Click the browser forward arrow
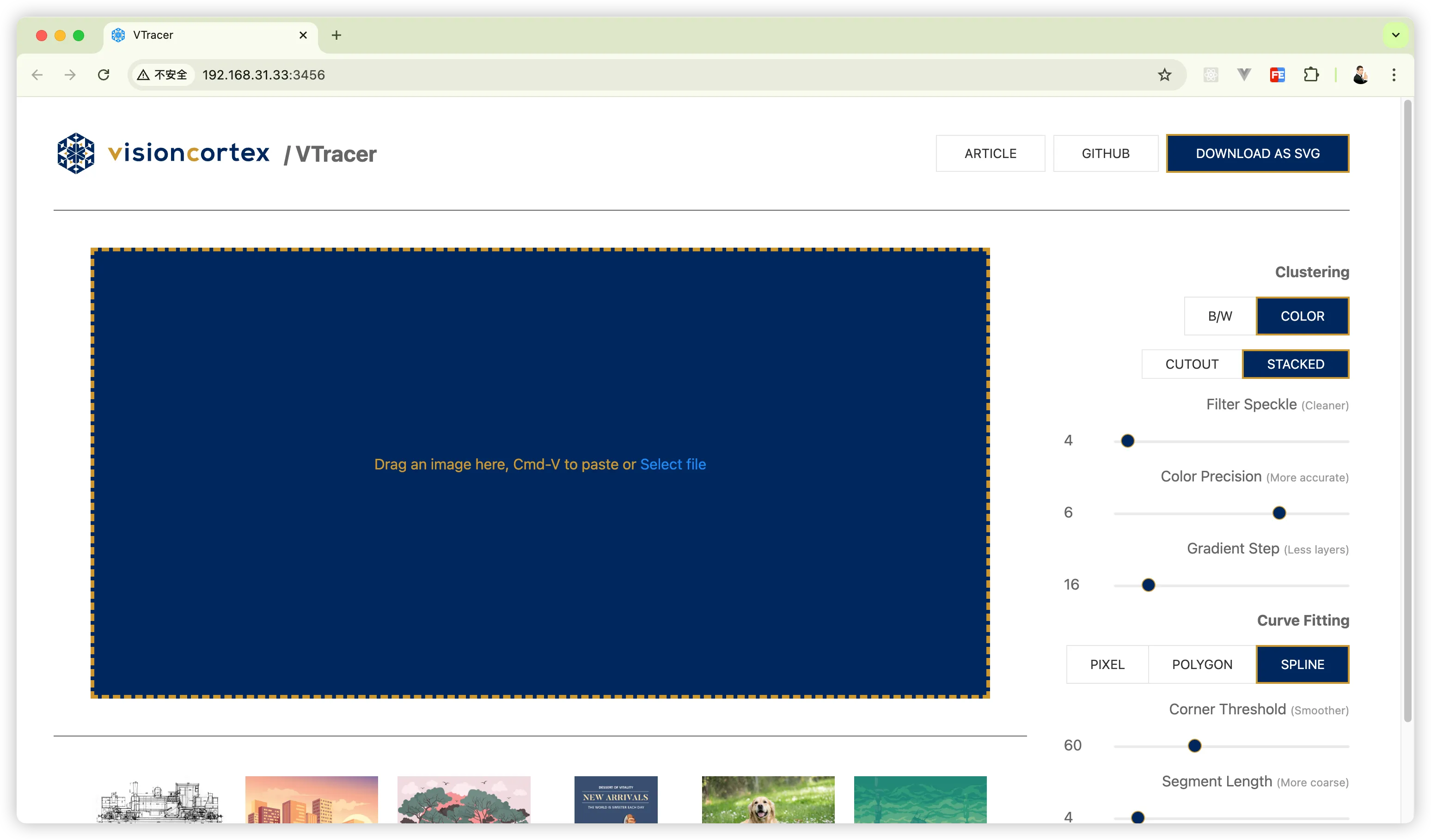 click(x=70, y=75)
